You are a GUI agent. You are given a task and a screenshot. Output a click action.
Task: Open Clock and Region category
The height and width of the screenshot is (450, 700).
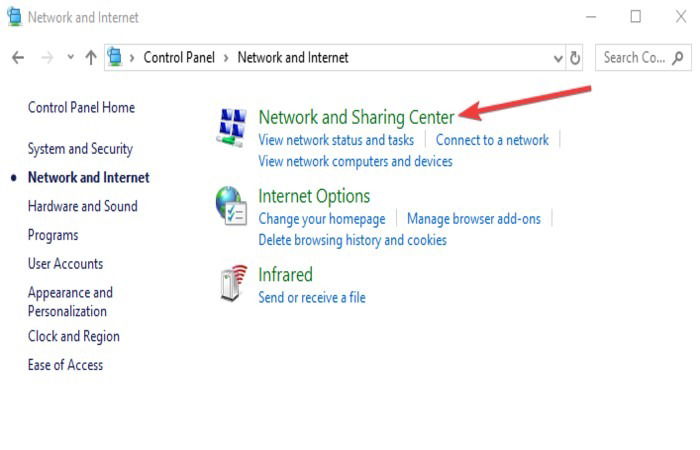coord(74,337)
